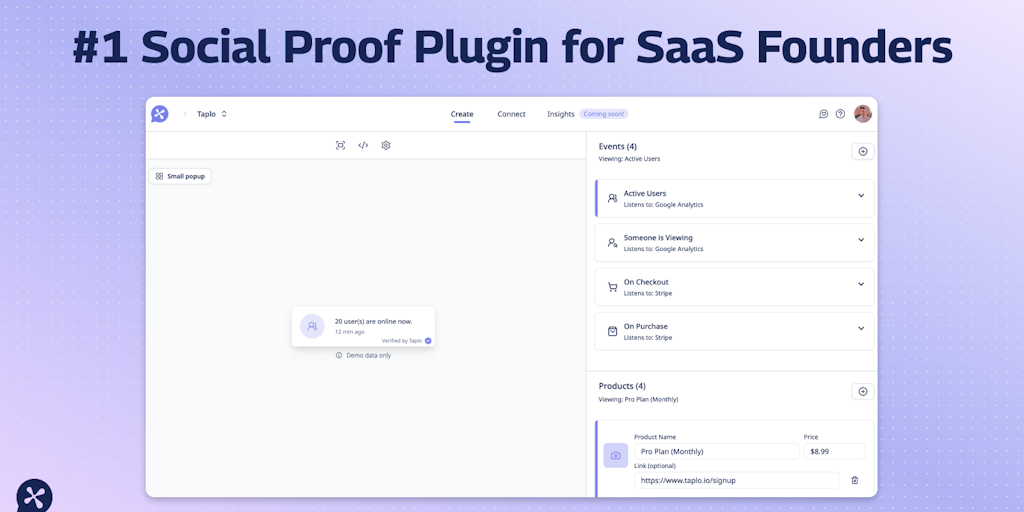Edit the Product Name field
1024x512 pixels.
point(716,451)
